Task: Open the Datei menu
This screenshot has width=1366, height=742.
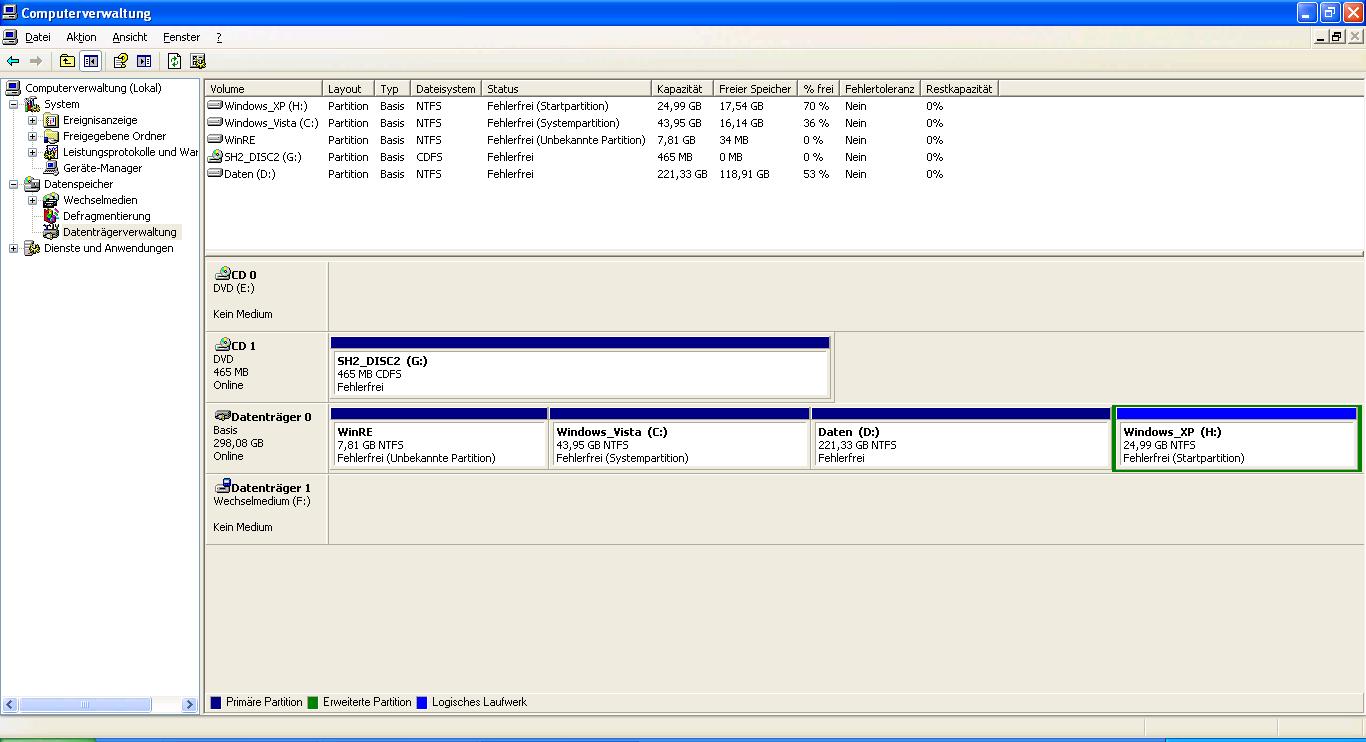Action: pos(38,37)
